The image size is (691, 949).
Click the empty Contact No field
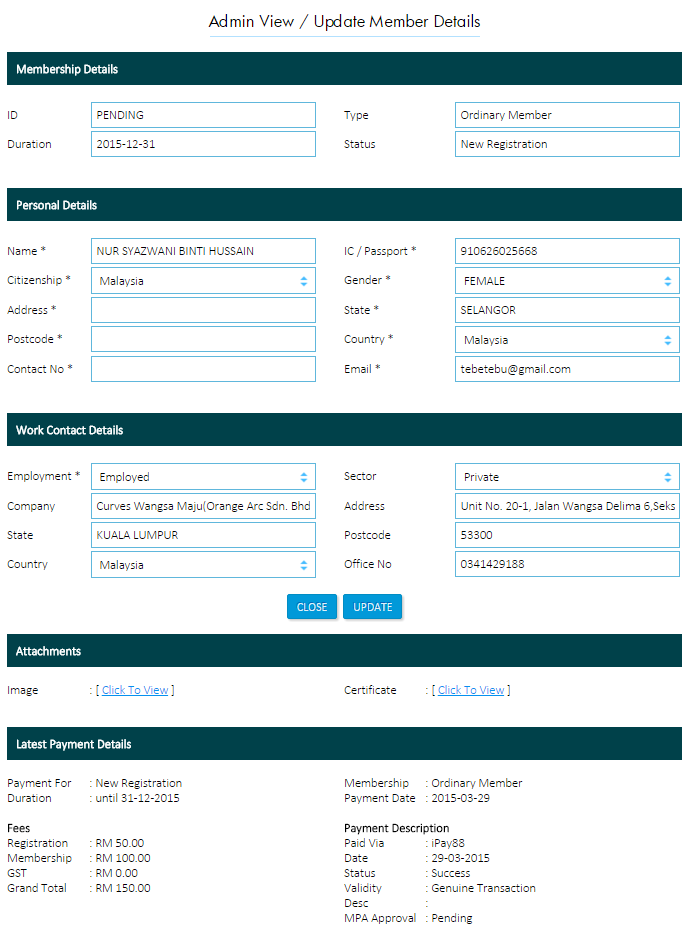pyautogui.click(x=203, y=369)
